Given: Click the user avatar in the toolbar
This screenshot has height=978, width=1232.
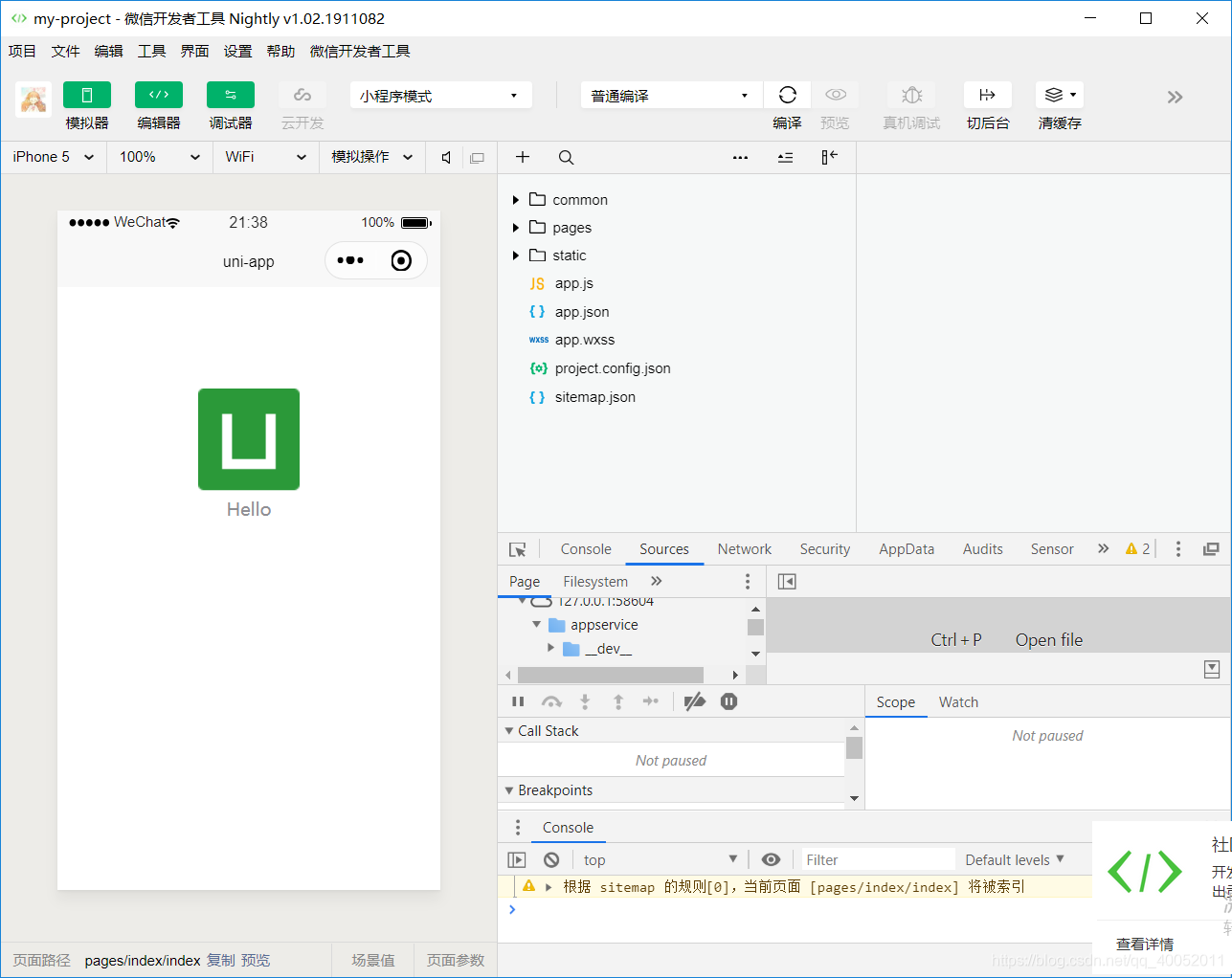Looking at the screenshot, I should tap(34, 100).
